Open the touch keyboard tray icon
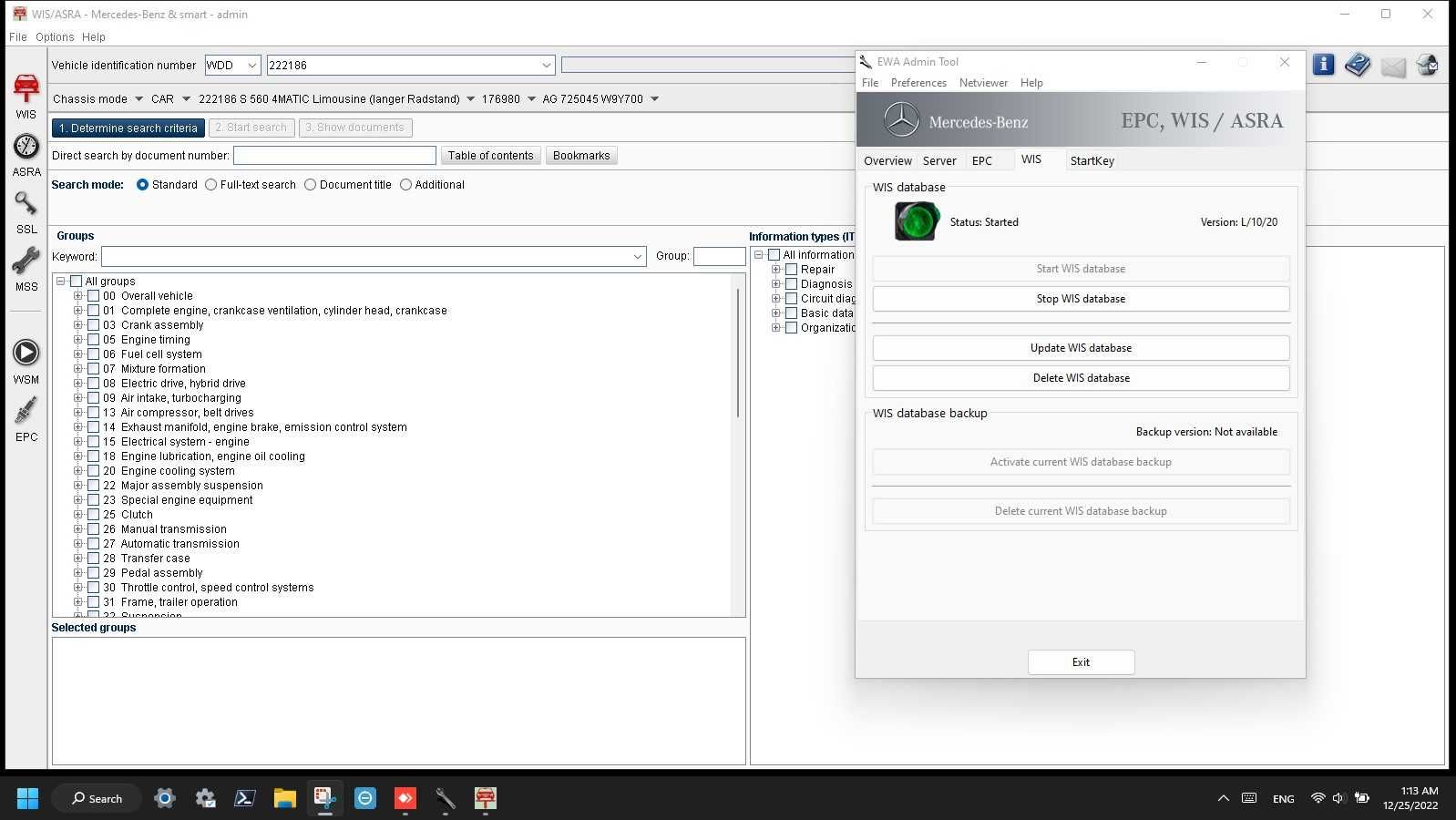 [1249, 798]
